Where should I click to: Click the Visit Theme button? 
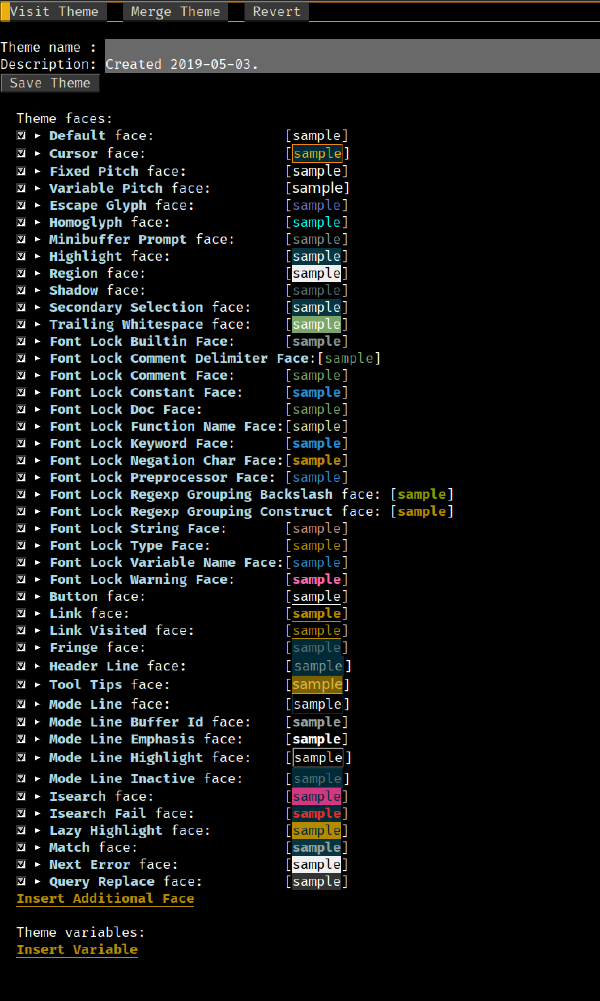[x=54, y=11]
